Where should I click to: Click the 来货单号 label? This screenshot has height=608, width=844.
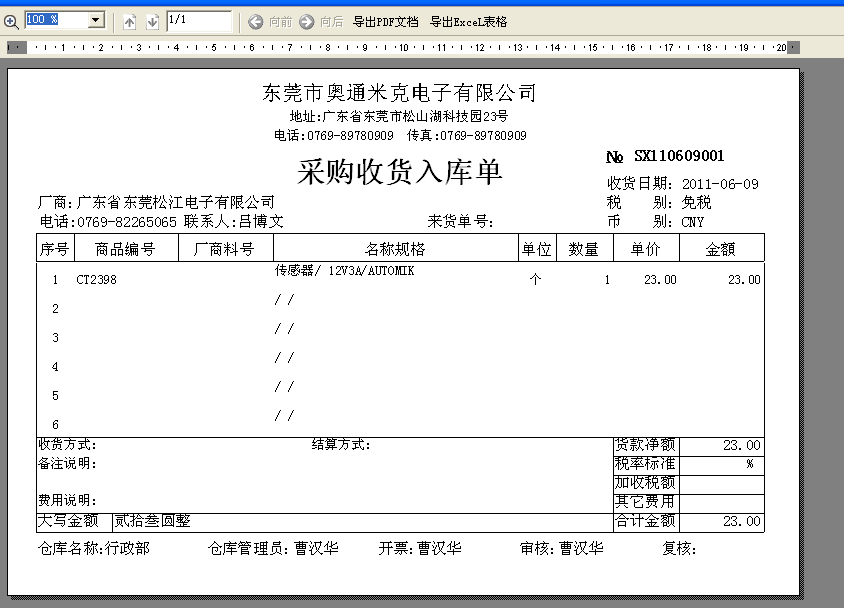click(460, 221)
